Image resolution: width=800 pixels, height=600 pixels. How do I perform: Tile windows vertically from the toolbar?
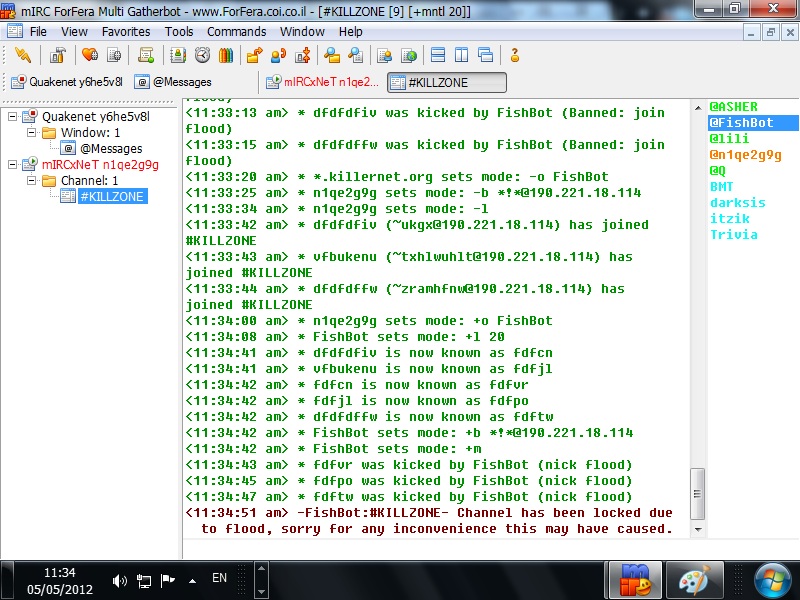(x=462, y=55)
